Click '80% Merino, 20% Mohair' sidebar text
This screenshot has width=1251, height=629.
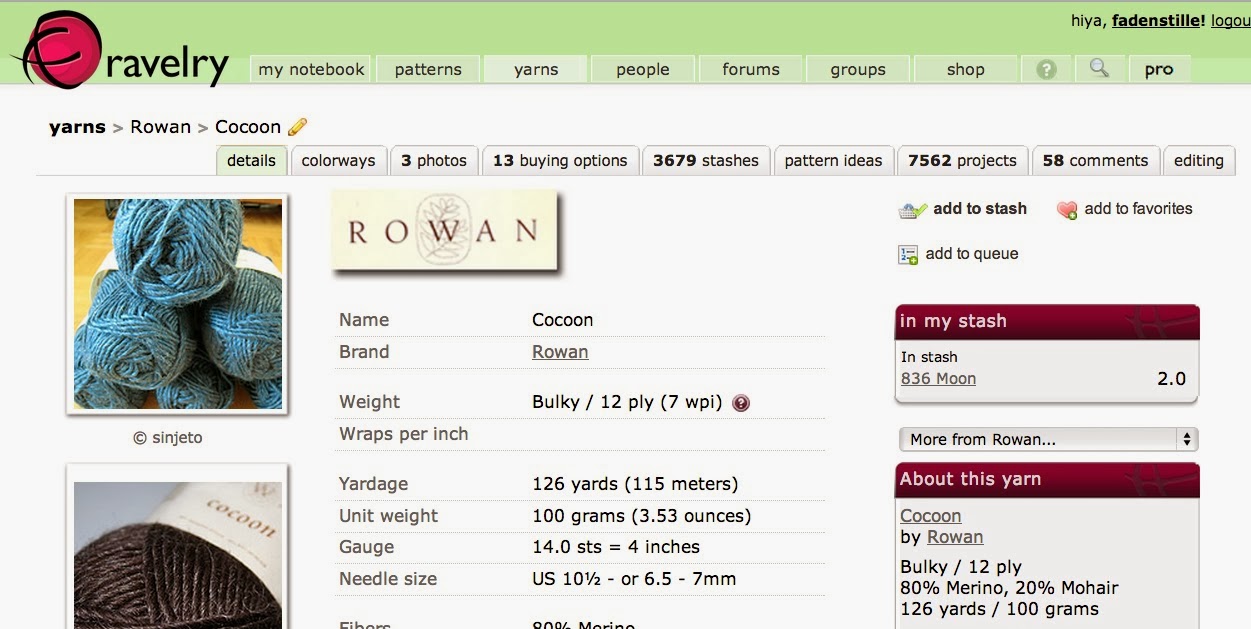[1009, 588]
